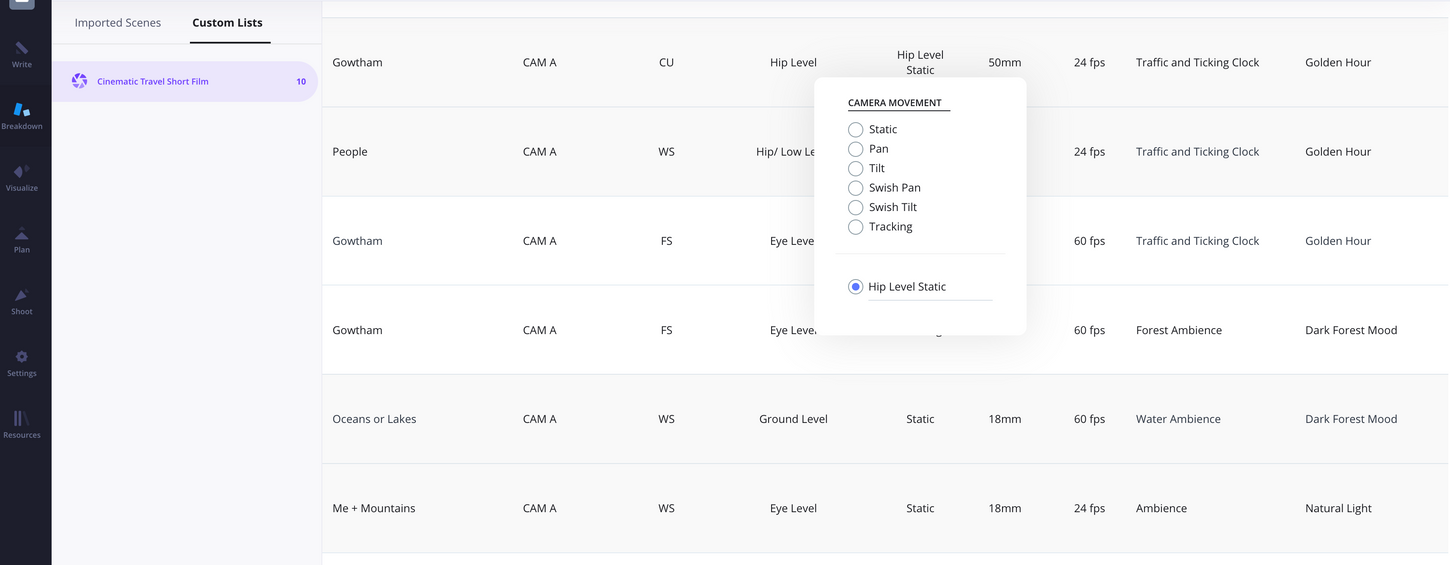Open the Settings gear icon
This screenshot has height=565, width=1450.
coord(21,357)
